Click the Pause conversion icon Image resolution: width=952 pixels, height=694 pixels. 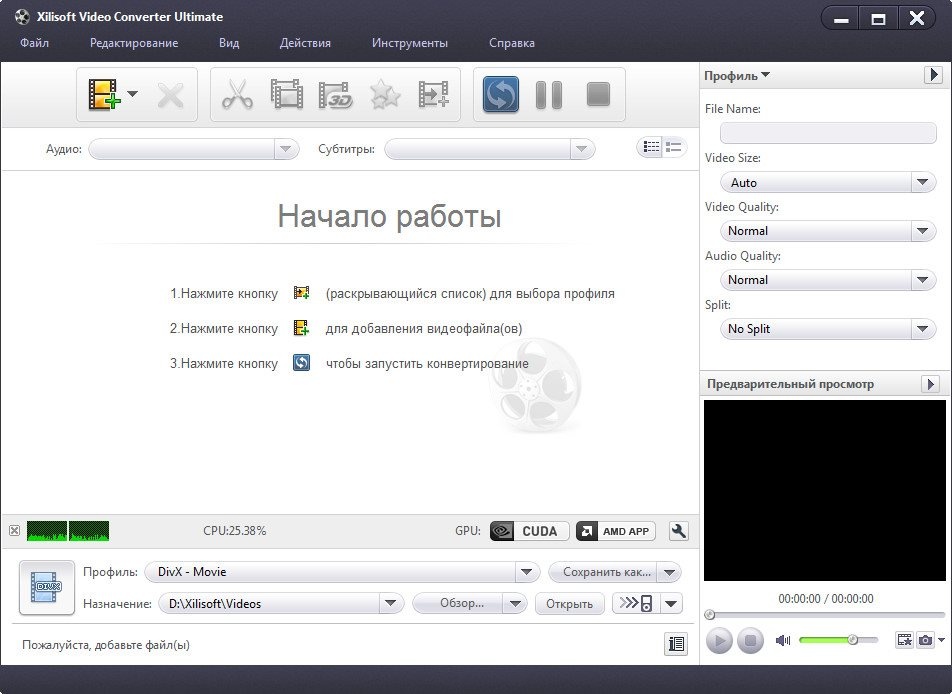[x=549, y=95]
